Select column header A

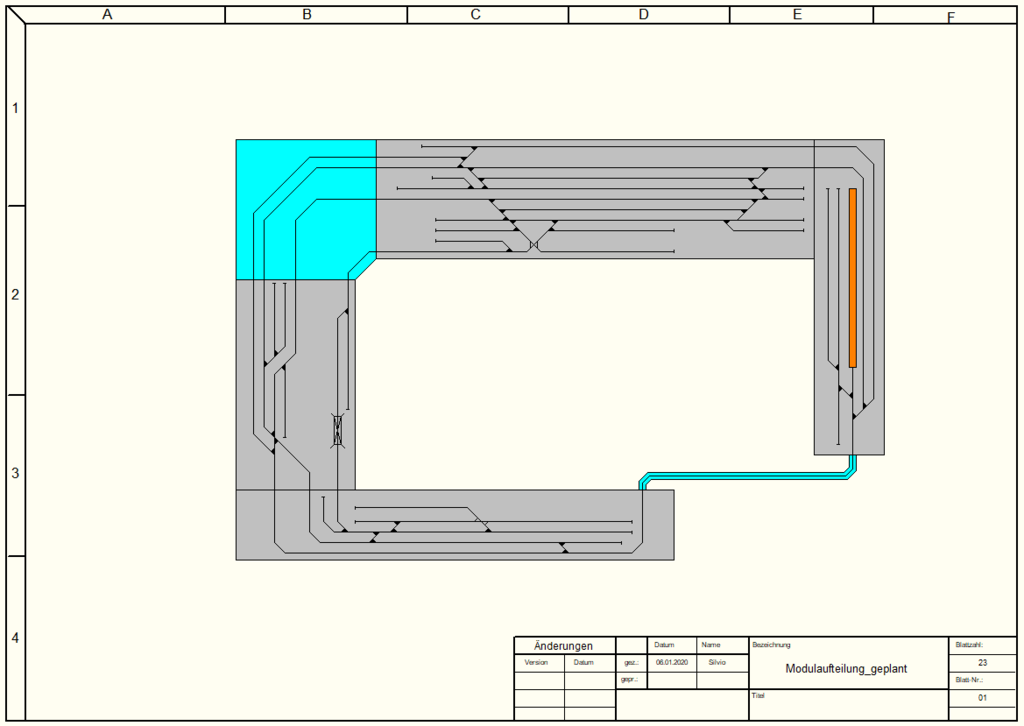pyautogui.click(x=107, y=14)
